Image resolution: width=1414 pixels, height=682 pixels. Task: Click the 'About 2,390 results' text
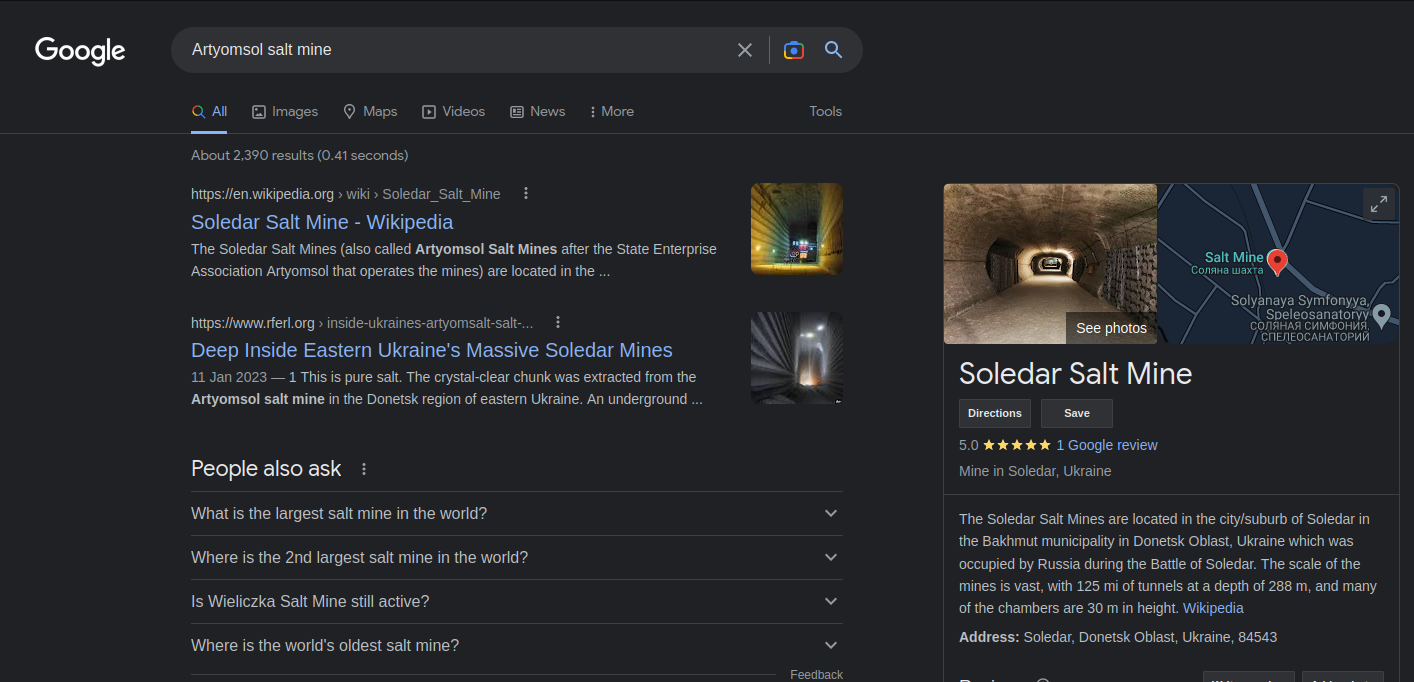[x=300, y=156]
